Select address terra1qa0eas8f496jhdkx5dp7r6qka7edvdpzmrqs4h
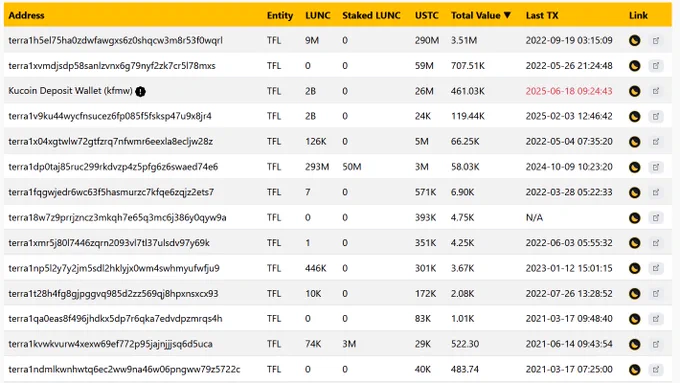 click(115, 319)
